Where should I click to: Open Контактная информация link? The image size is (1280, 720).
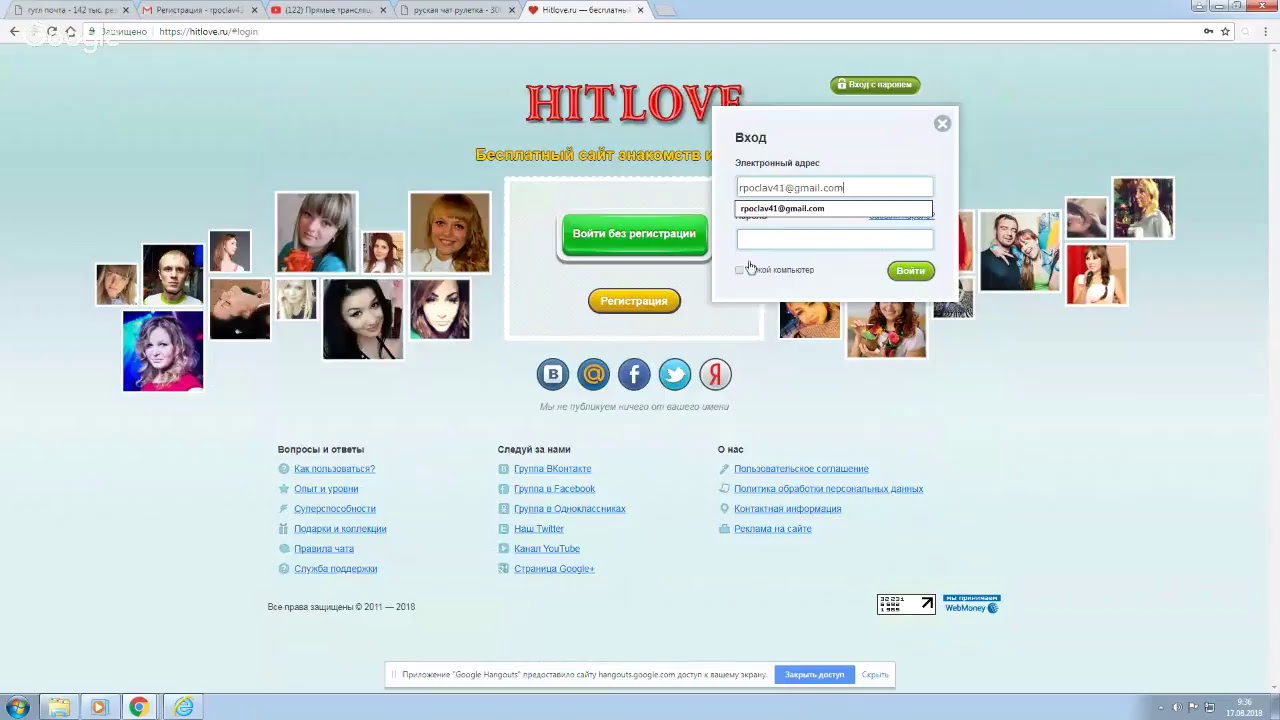pyautogui.click(x=787, y=509)
